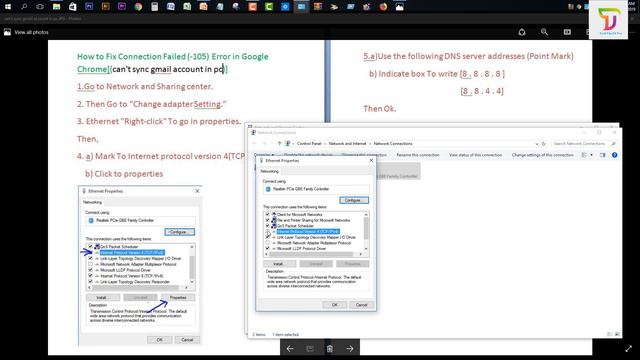Image resolution: width=640 pixels, height=360 pixels.
Task: Go back in Network Connections window
Action: click(254, 144)
